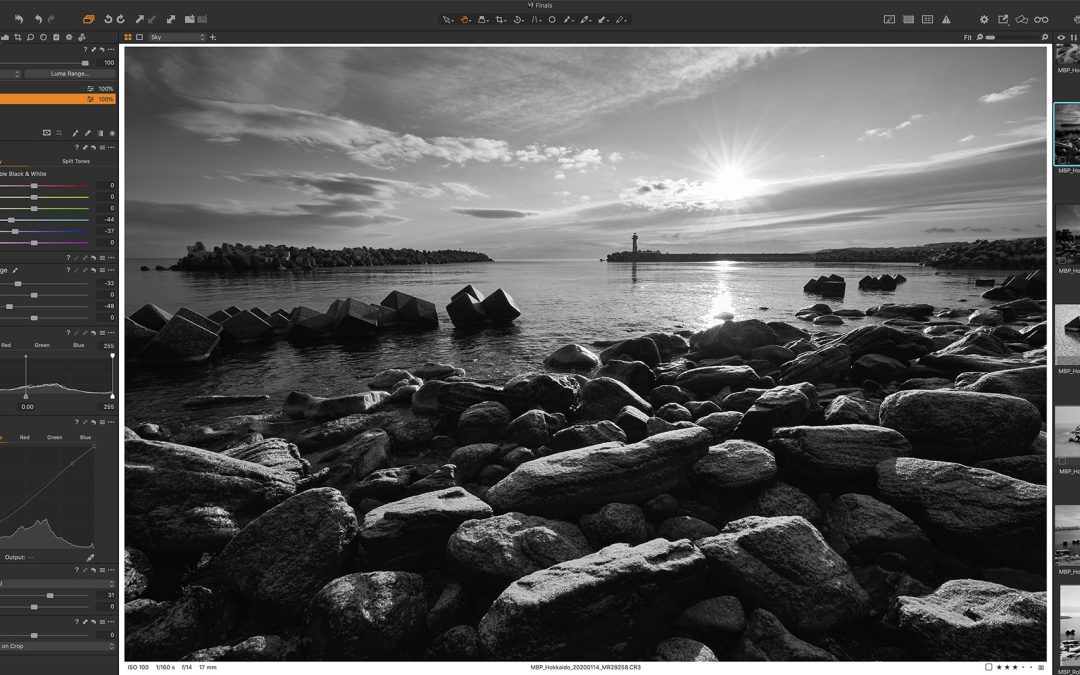The width and height of the screenshot is (1080, 675).
Task: Select the Green curve channel tab
Action: click(54, 437)
